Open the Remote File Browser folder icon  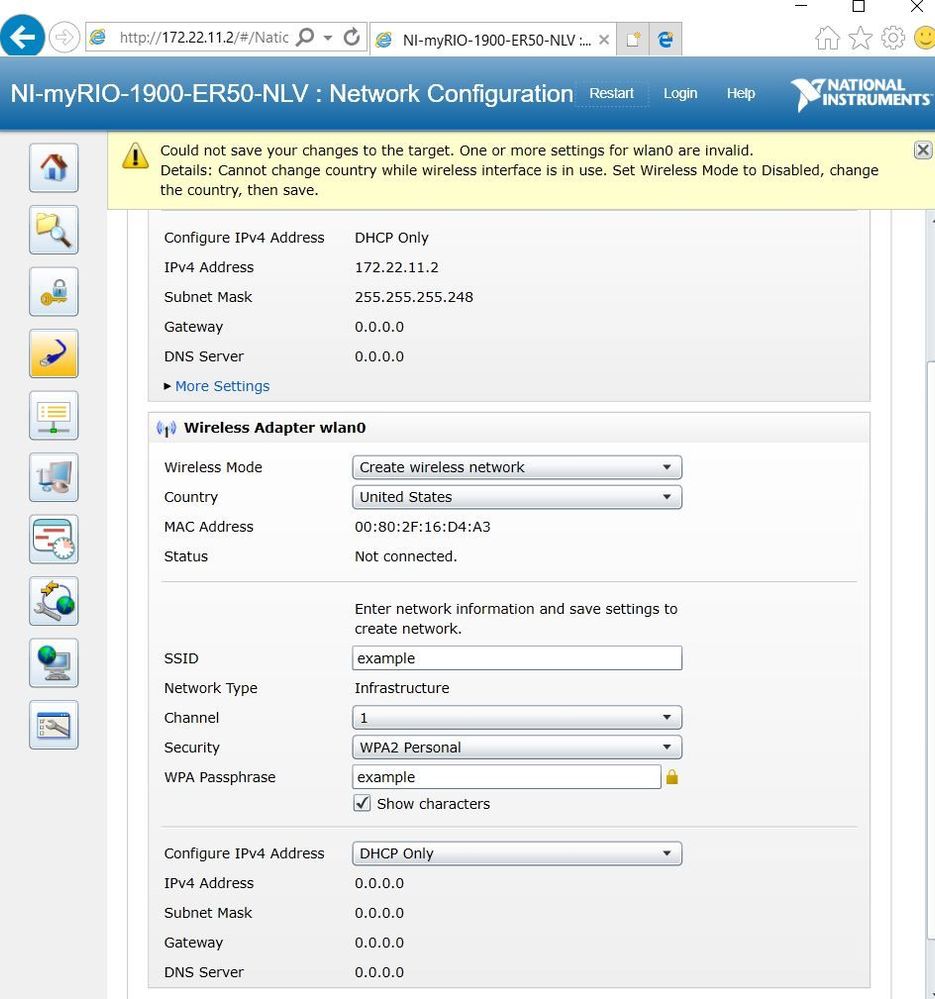(54, 230)
